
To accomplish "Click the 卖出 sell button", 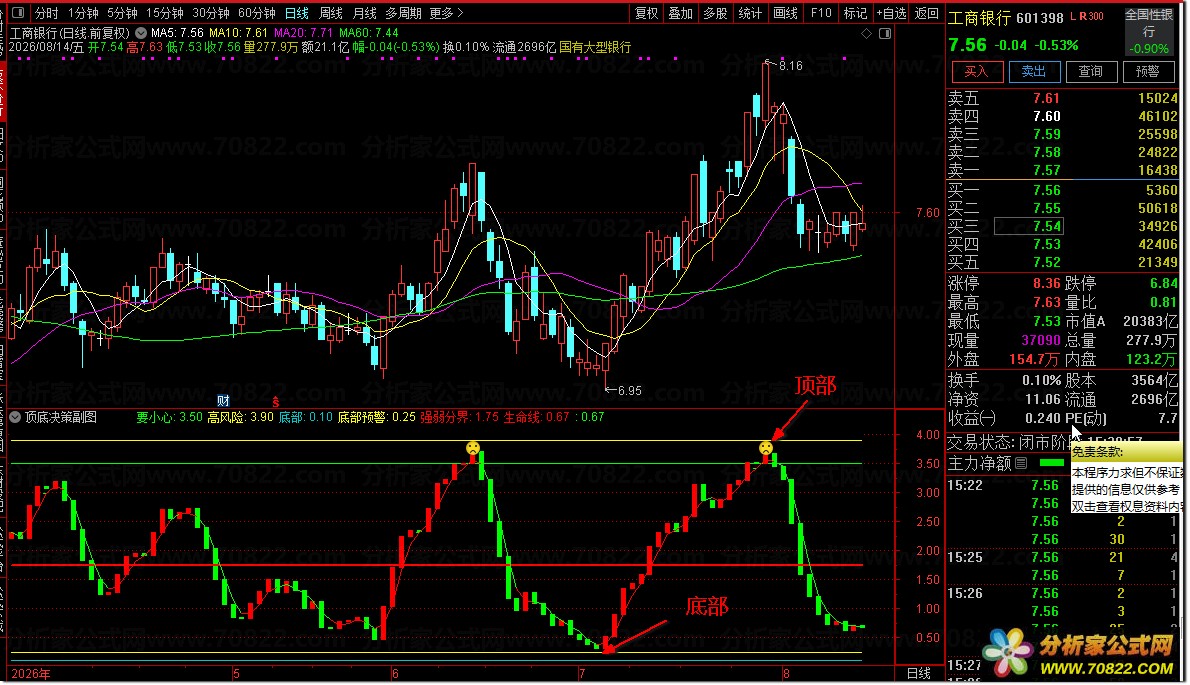I will point(1034,71).
